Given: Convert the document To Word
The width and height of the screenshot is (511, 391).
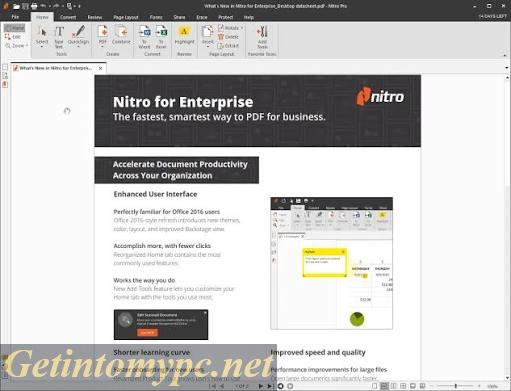Looking at the screenshot, I should click(x=144, y=37).
